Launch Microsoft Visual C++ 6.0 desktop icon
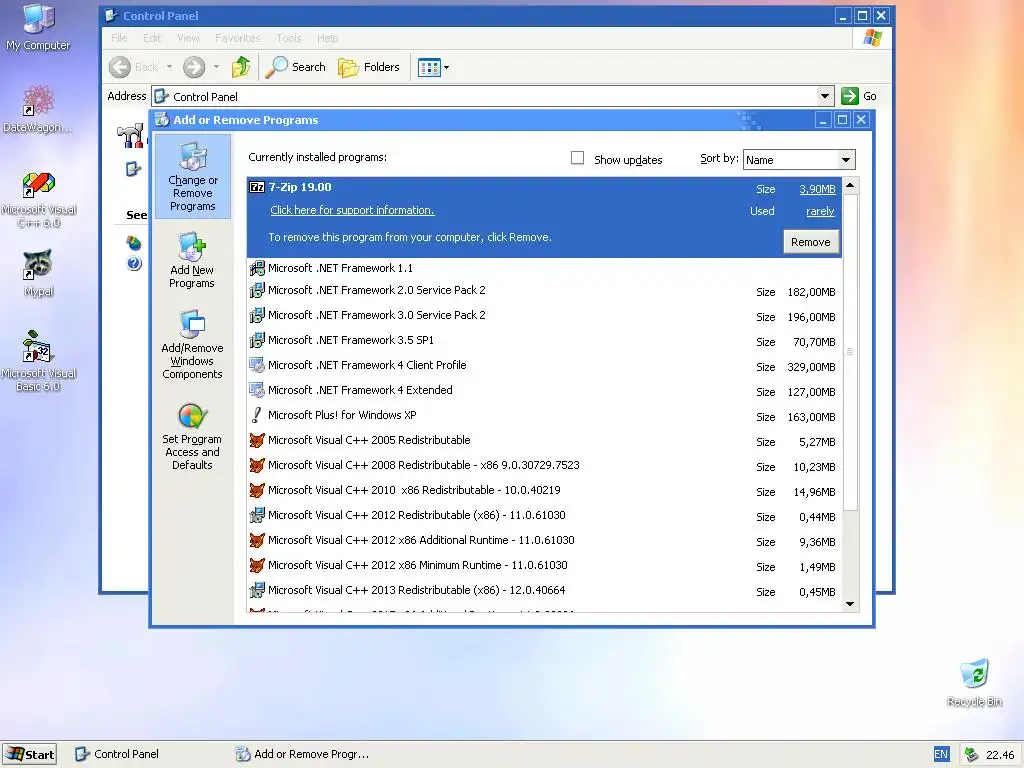 [x=39, y=200]
